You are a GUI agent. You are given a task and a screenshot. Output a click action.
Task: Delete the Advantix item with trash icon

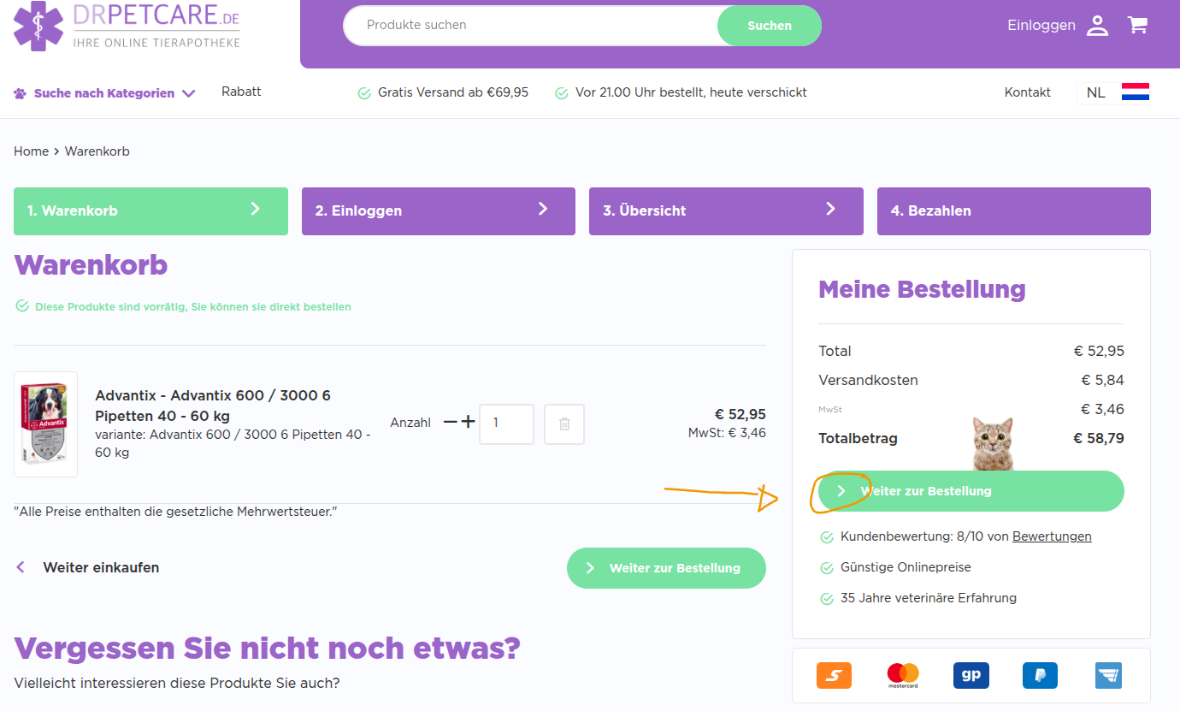click(564, 424)
